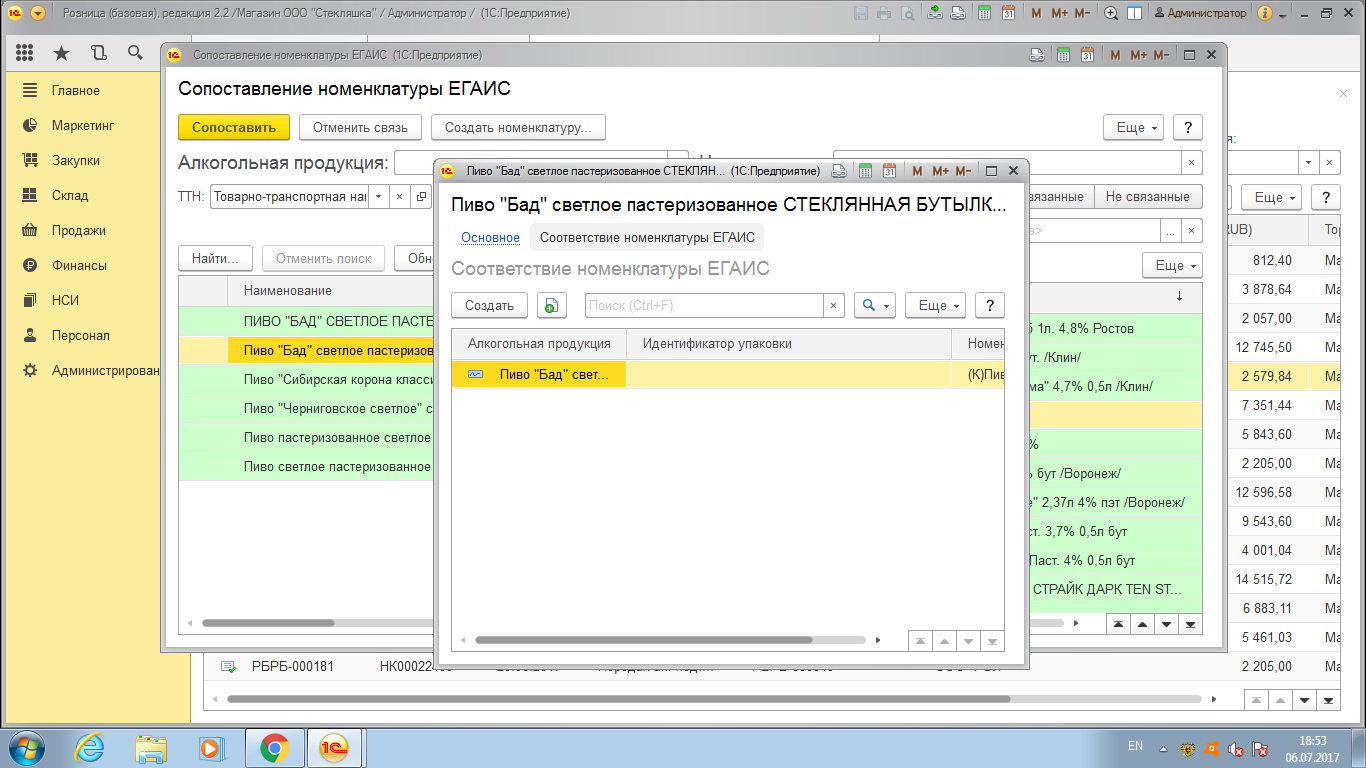Click the yellow info icon in title bar
Image resolution: width=1366 pixels, height=768 pixels.
(x=1265, y=13)
